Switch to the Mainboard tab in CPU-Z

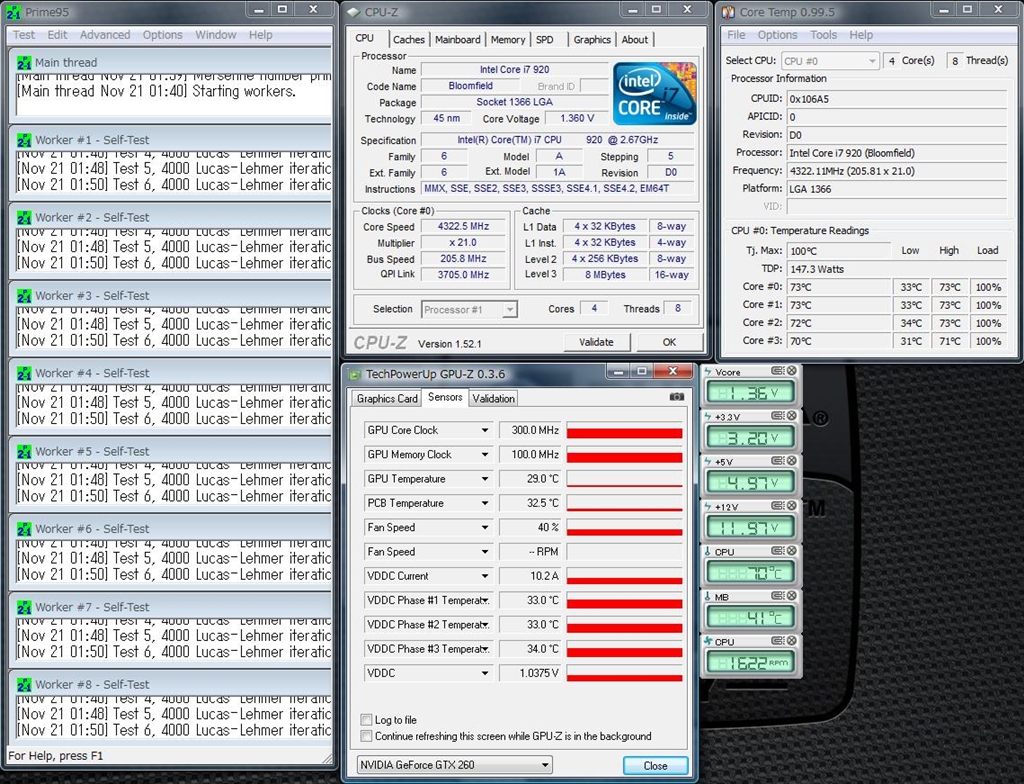[457, 40]
